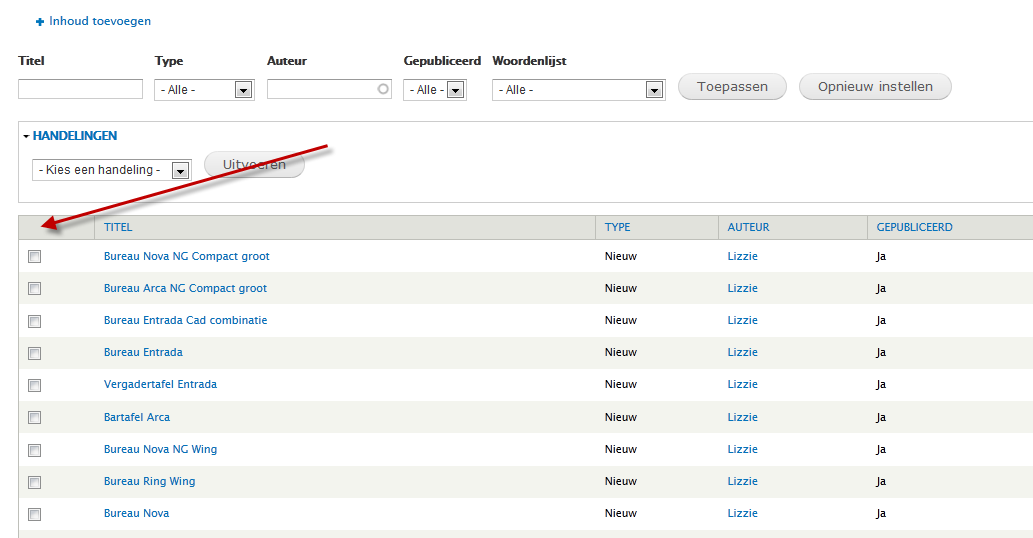Sort the table by Gepubliceerd column

(914, 227)
